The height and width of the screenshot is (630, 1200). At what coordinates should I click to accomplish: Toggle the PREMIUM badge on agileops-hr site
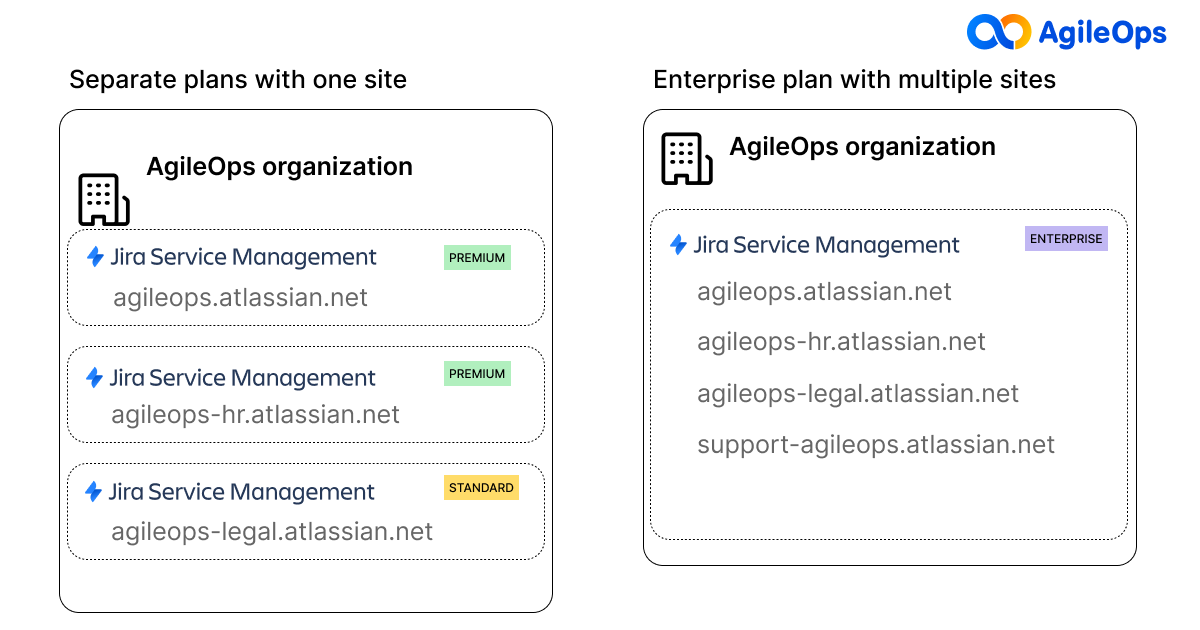tap(477, 373)
